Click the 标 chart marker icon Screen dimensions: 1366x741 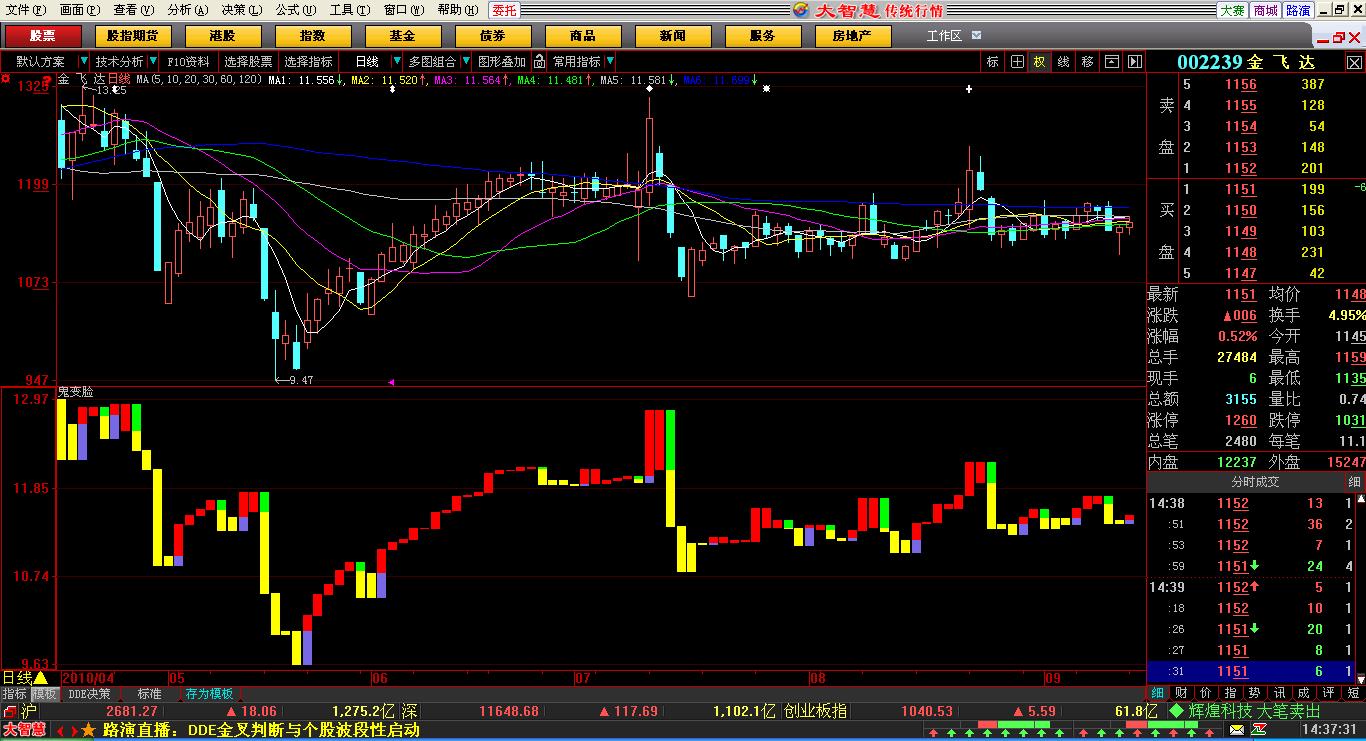(x=993, y=62)
